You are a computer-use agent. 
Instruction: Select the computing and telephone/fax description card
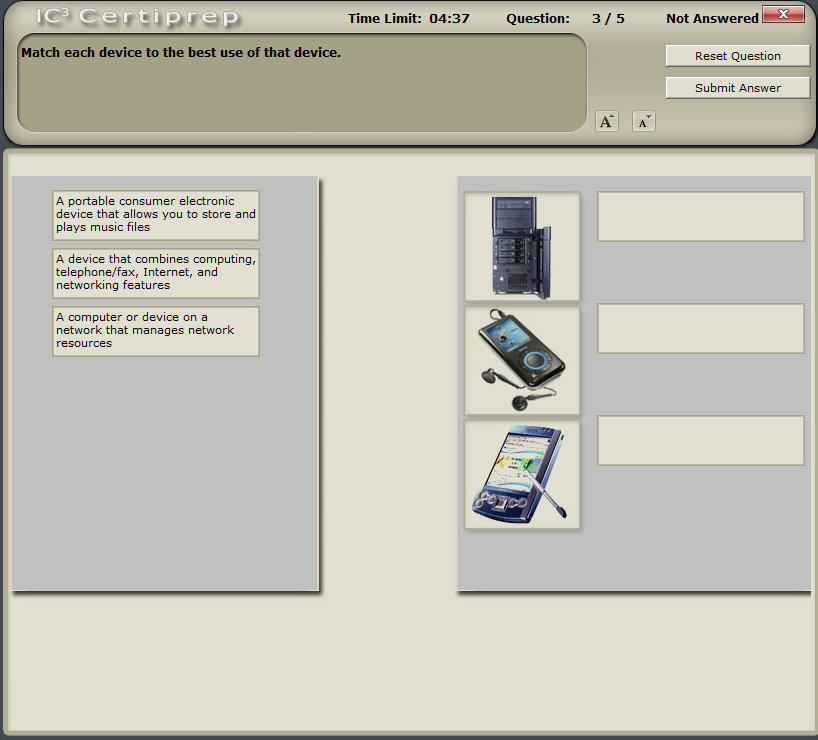click(x=155, y=272)
